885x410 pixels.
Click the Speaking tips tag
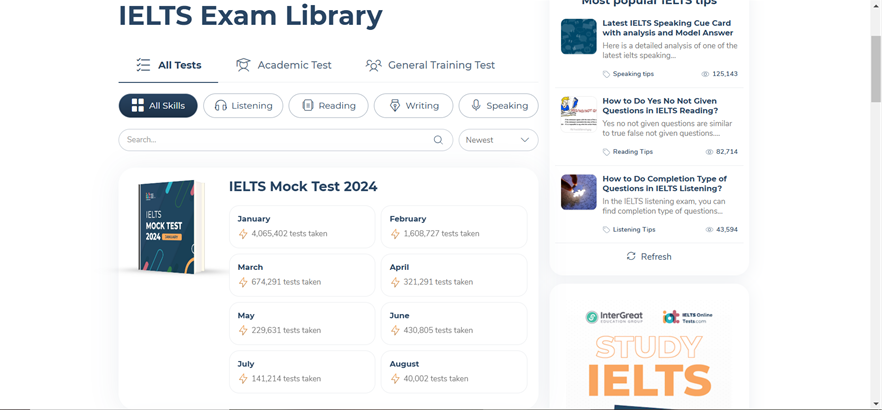[633, 74]
